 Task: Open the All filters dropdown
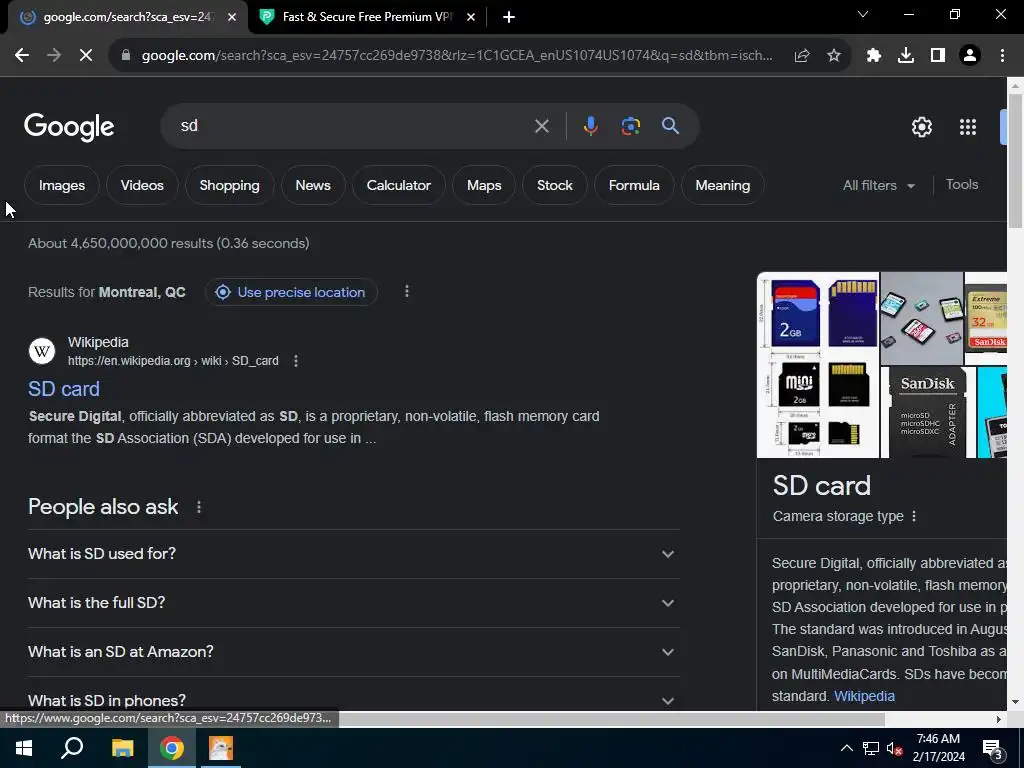878,185
